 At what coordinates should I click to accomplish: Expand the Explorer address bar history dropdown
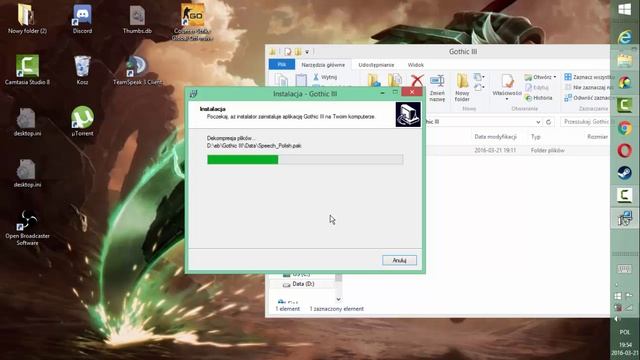click(538, 122)
